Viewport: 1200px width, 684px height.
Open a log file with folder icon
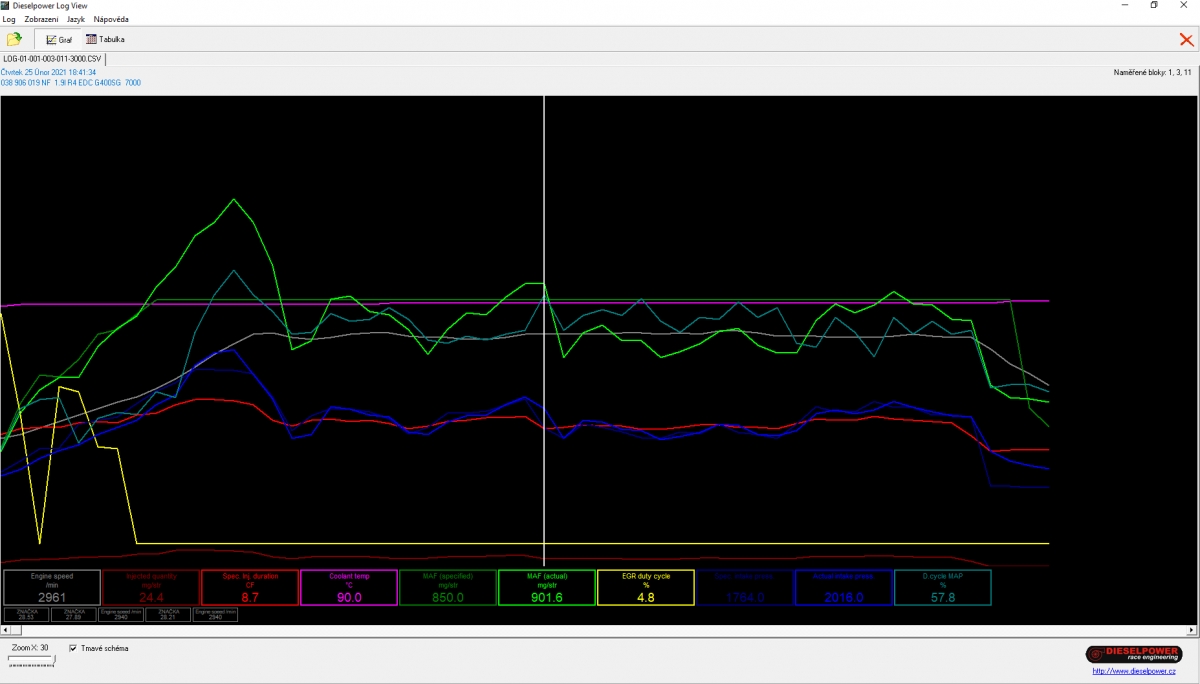pos(14,39)
